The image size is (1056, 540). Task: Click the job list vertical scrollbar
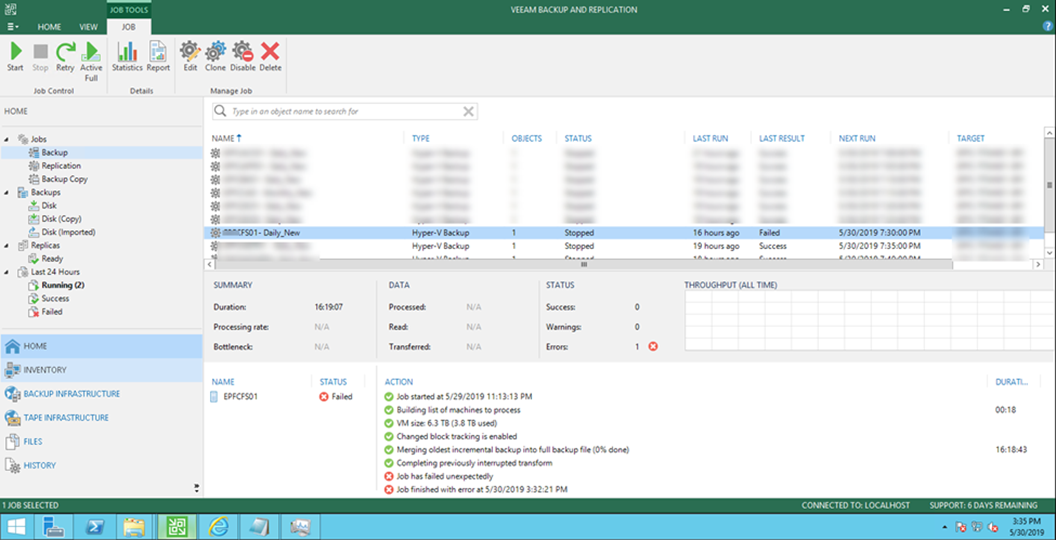click(x=1049, y=184)
